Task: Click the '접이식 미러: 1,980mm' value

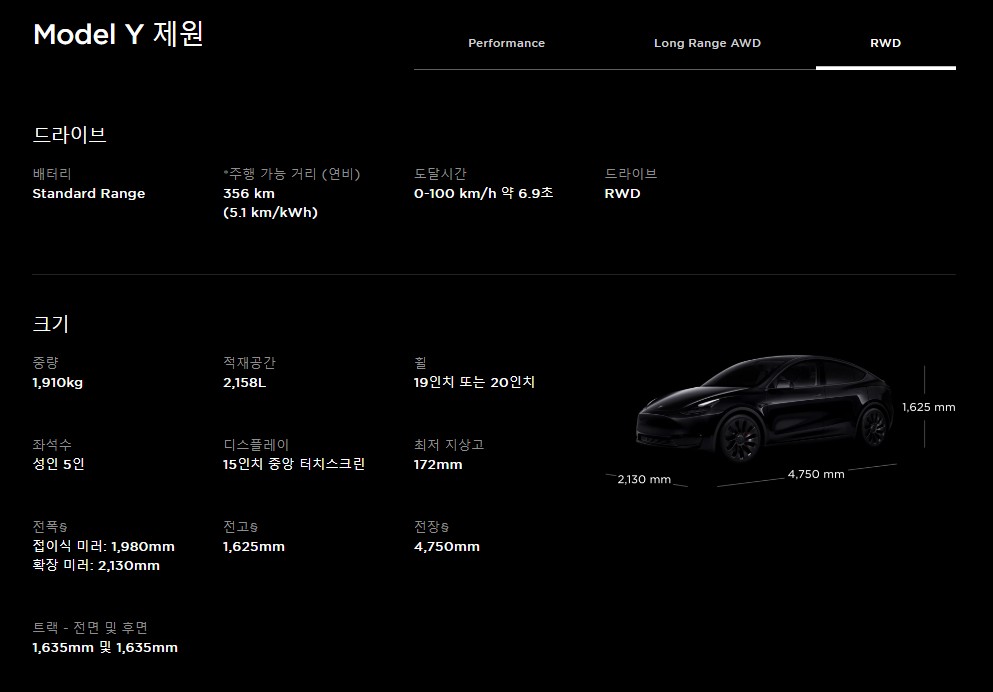Action: click(x=104, y=546)
